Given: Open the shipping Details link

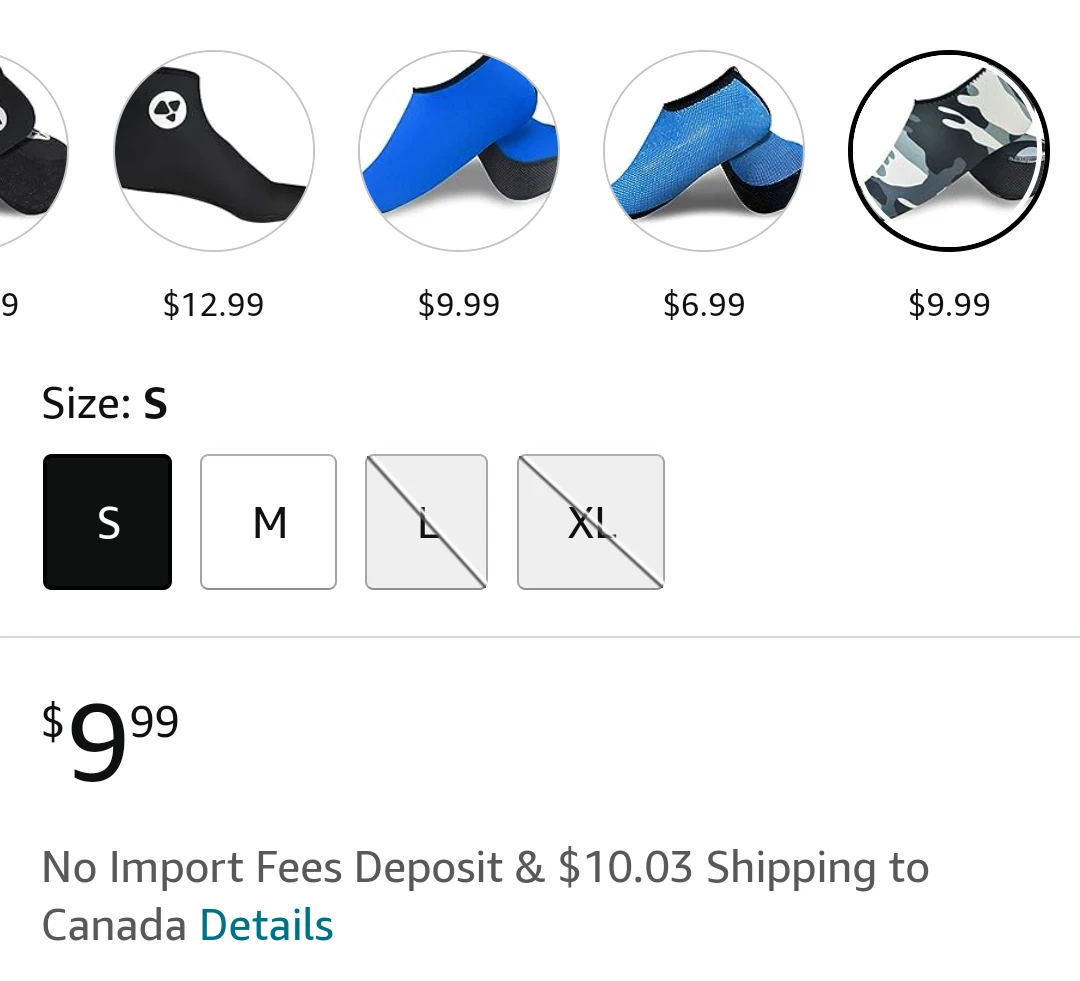Looking at the screenshot, I should point(266,925).
